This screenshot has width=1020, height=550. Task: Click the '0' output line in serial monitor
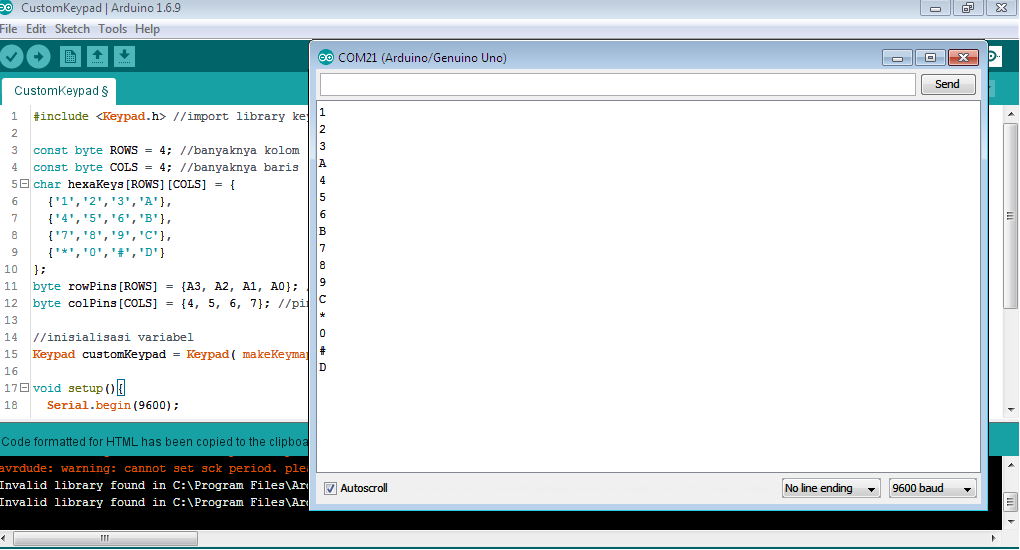coord(322,333)
